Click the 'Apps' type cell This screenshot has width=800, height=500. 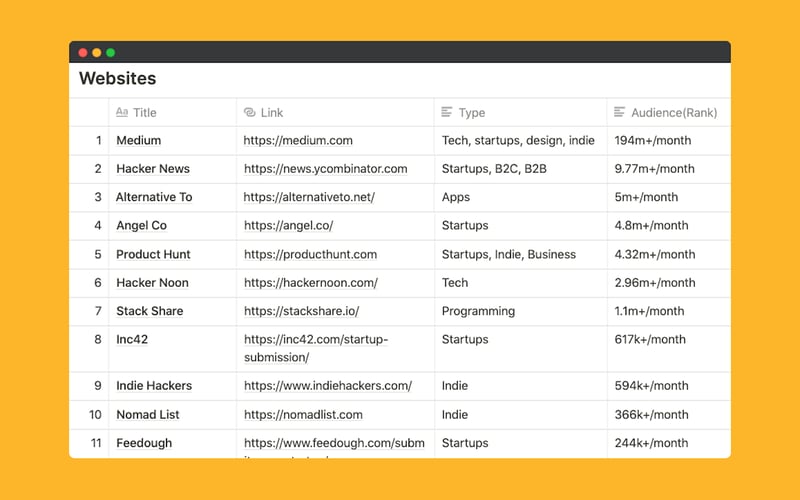click(521, 197)
